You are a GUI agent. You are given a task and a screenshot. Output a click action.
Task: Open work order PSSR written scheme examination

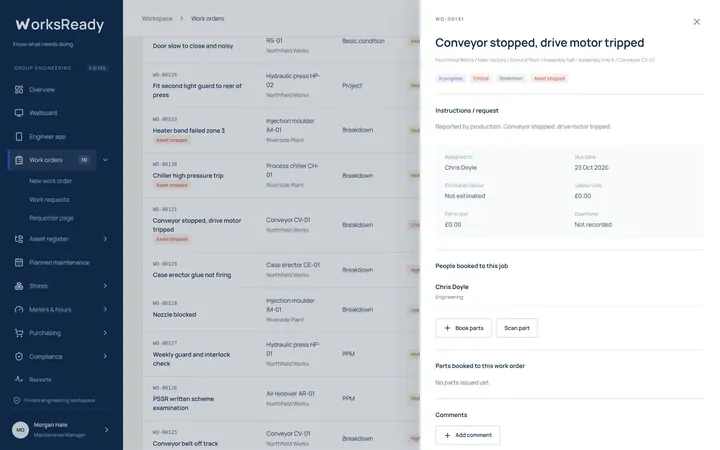183,403
